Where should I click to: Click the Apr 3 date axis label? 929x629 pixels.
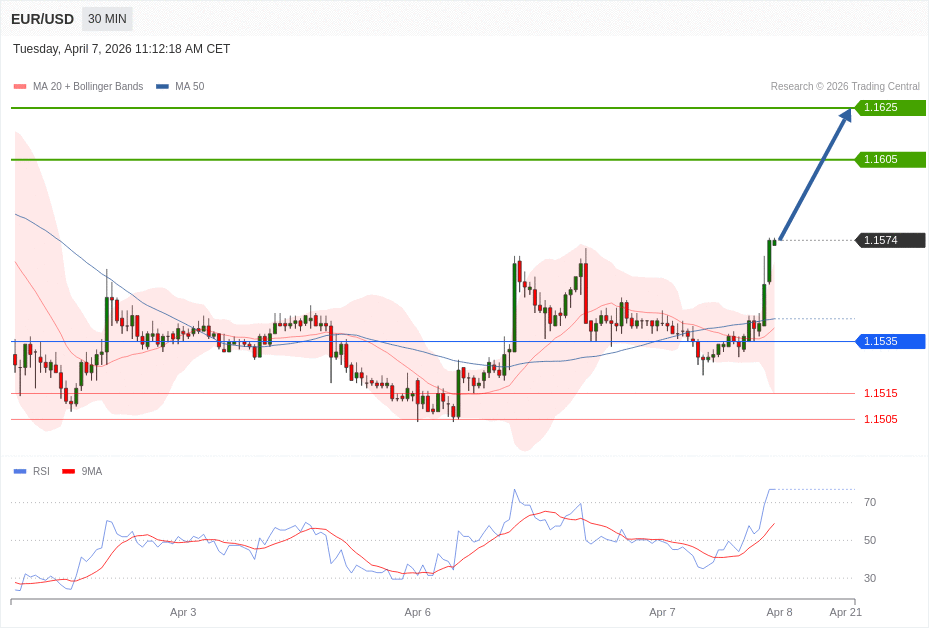(x=183, y=612)
